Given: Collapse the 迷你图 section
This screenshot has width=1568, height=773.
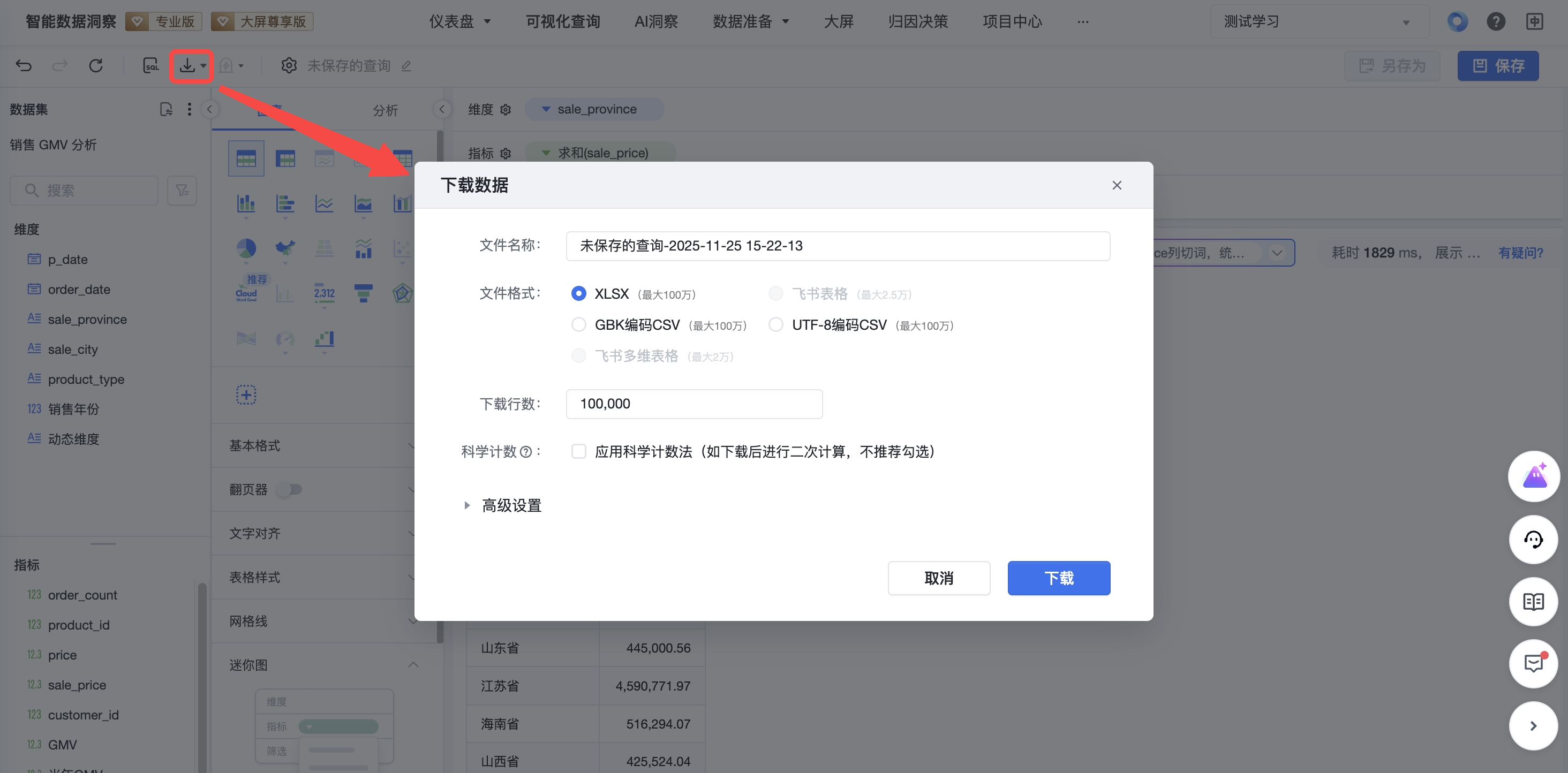Looking at the screenshot, I should [413, 665].
